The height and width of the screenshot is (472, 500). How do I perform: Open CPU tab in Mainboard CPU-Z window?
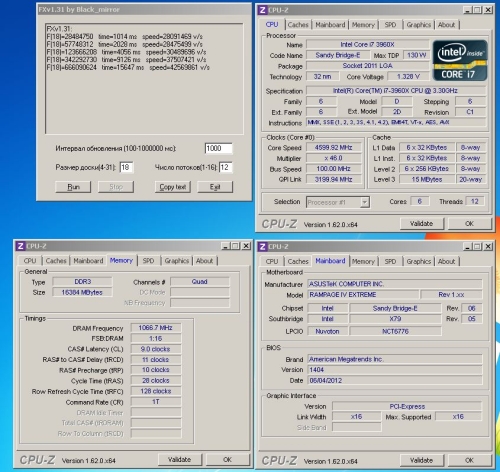tap(272, 261)
